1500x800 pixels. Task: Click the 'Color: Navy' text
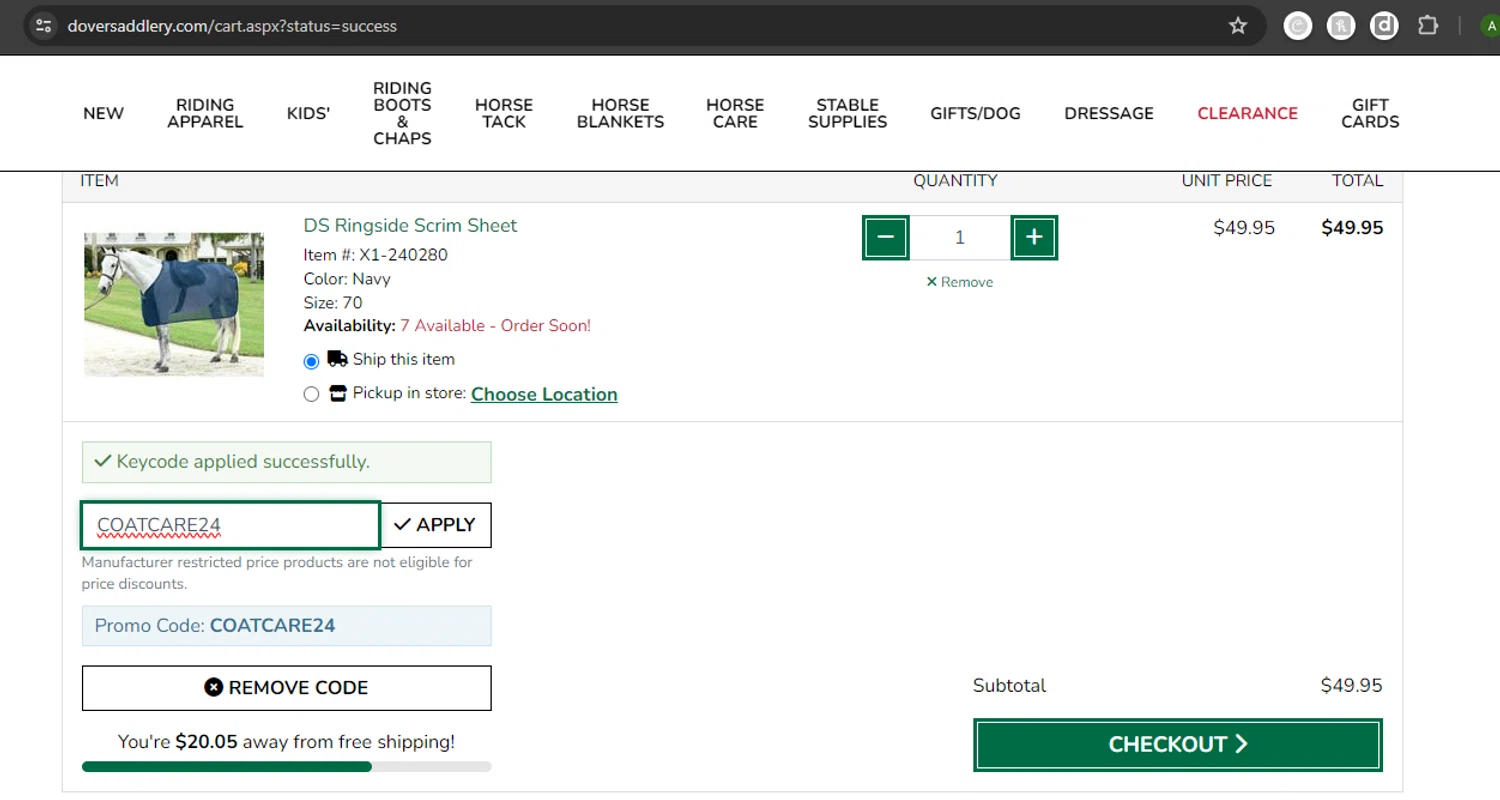click(347, 279)
